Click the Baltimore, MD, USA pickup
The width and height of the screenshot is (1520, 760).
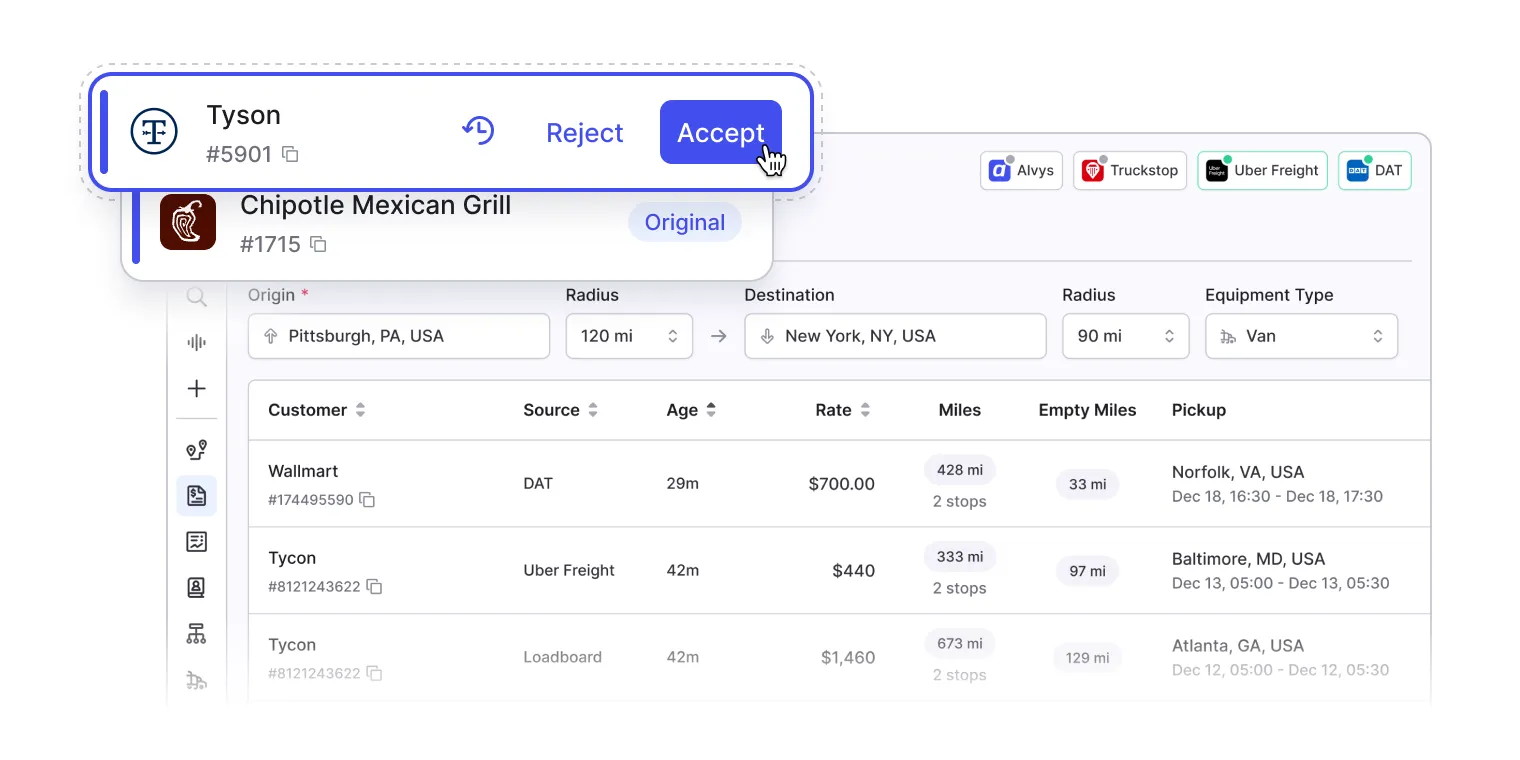point(1248,559)
